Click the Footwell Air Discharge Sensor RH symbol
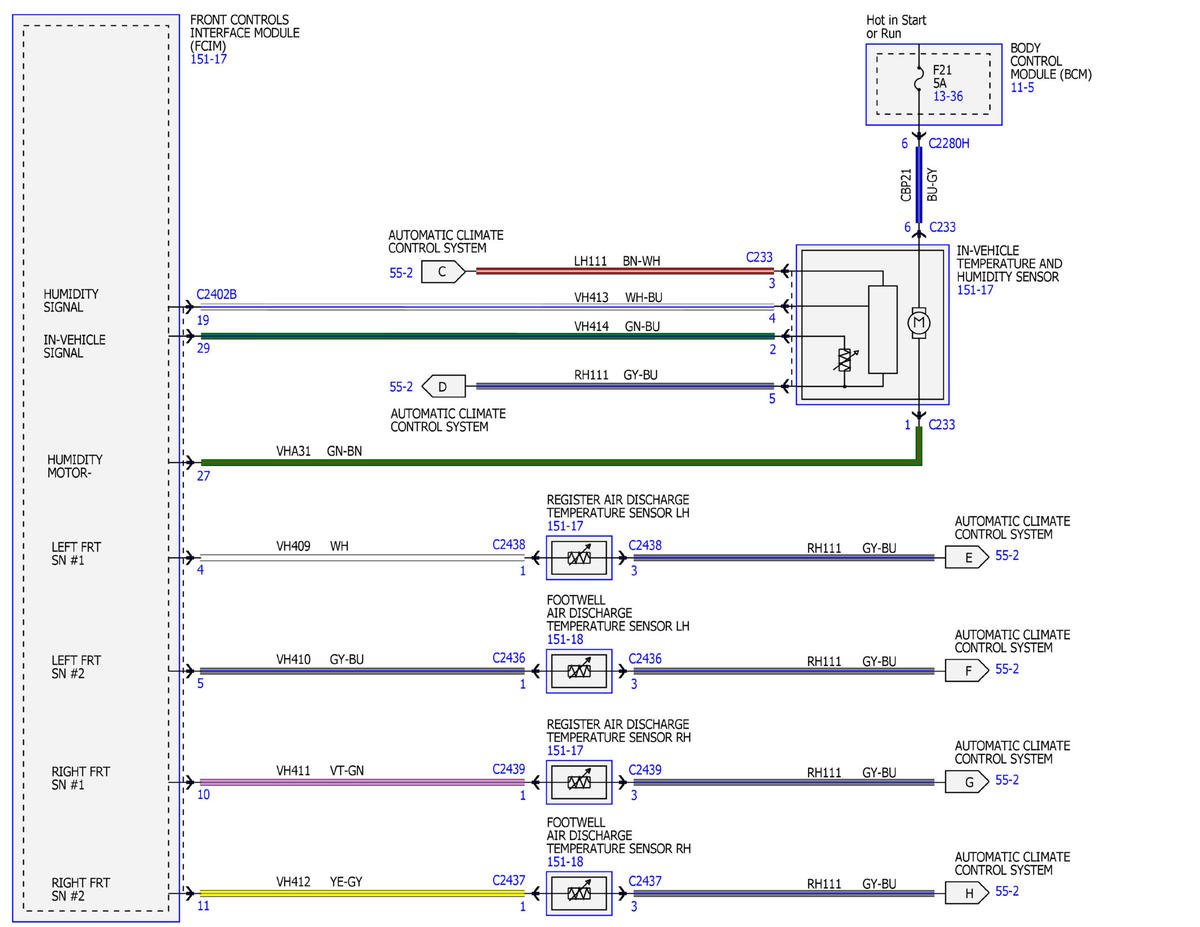The image size is (1200, 927). (578, 893)
